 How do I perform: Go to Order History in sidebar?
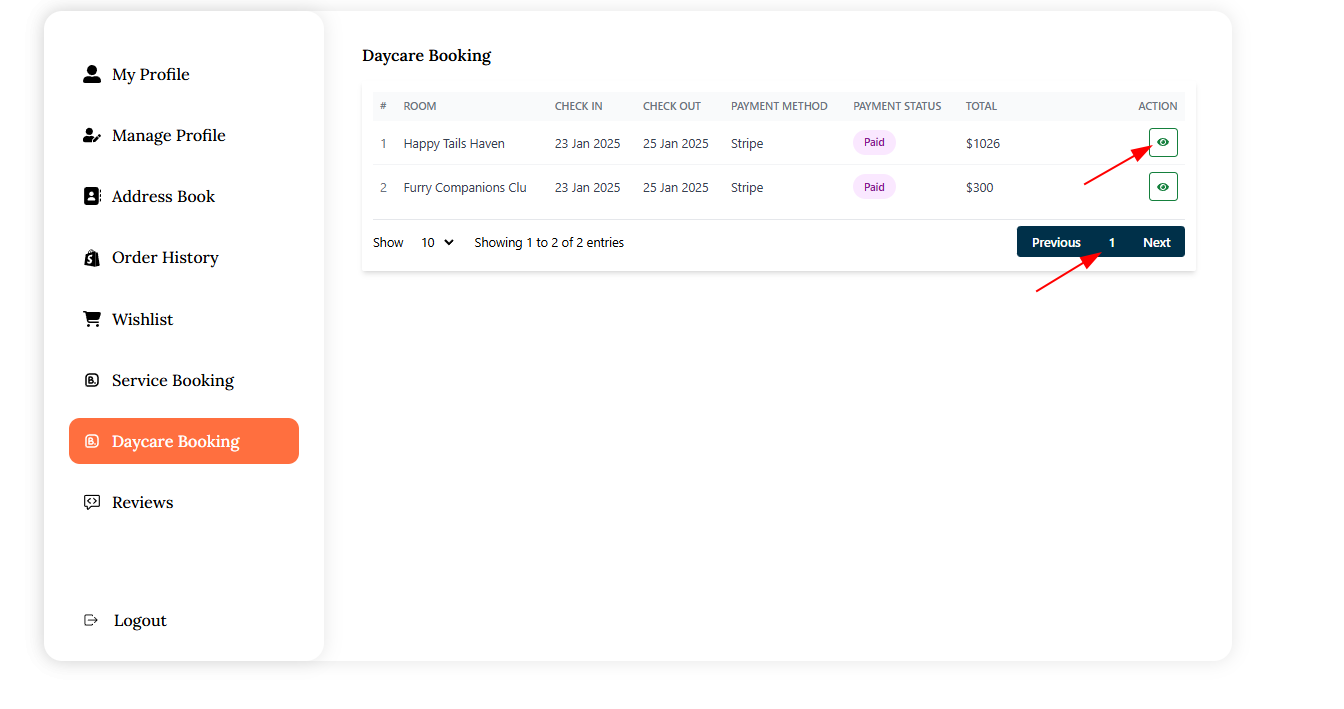point(165,258)
